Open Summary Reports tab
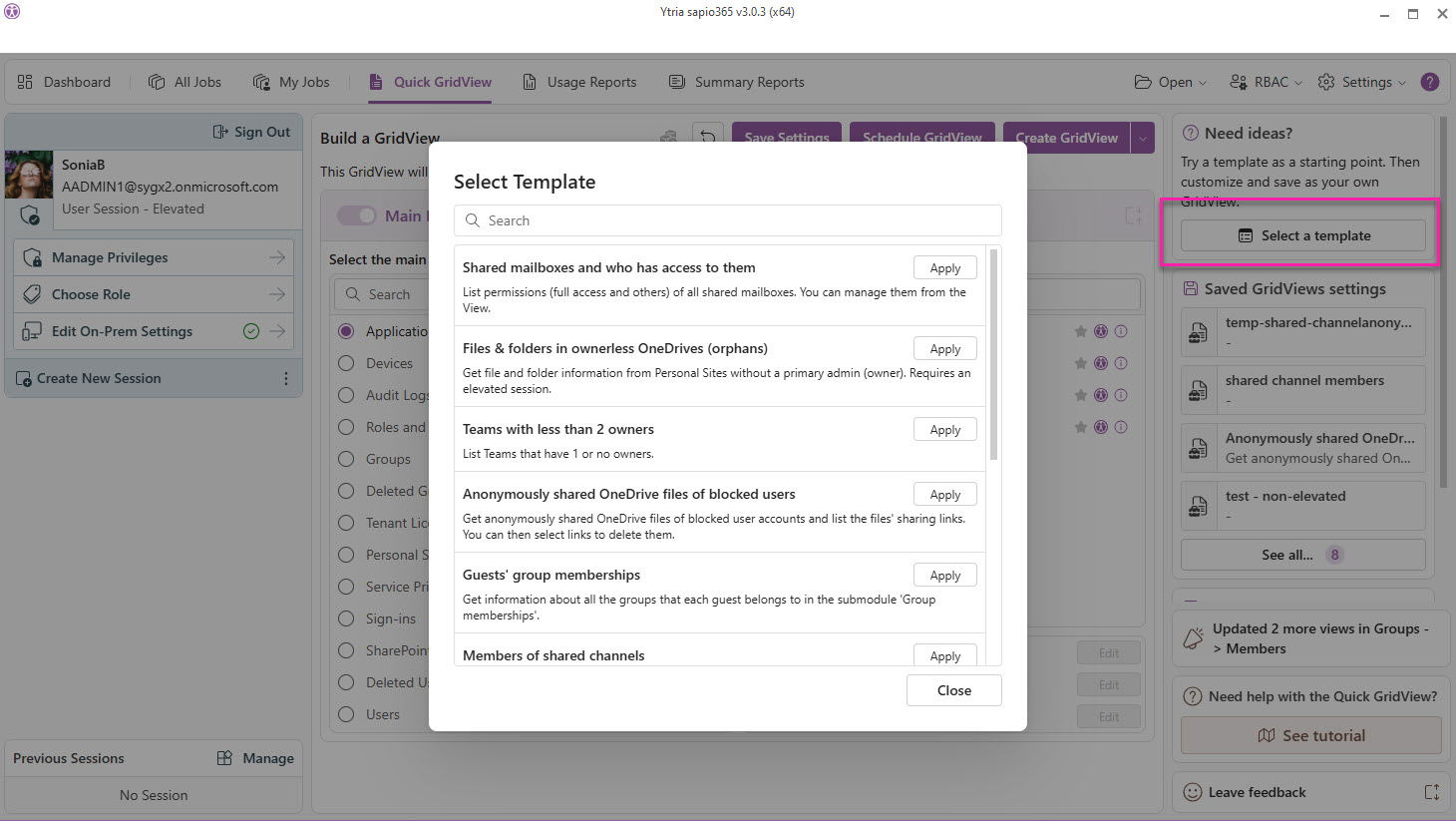 point(736,82)
